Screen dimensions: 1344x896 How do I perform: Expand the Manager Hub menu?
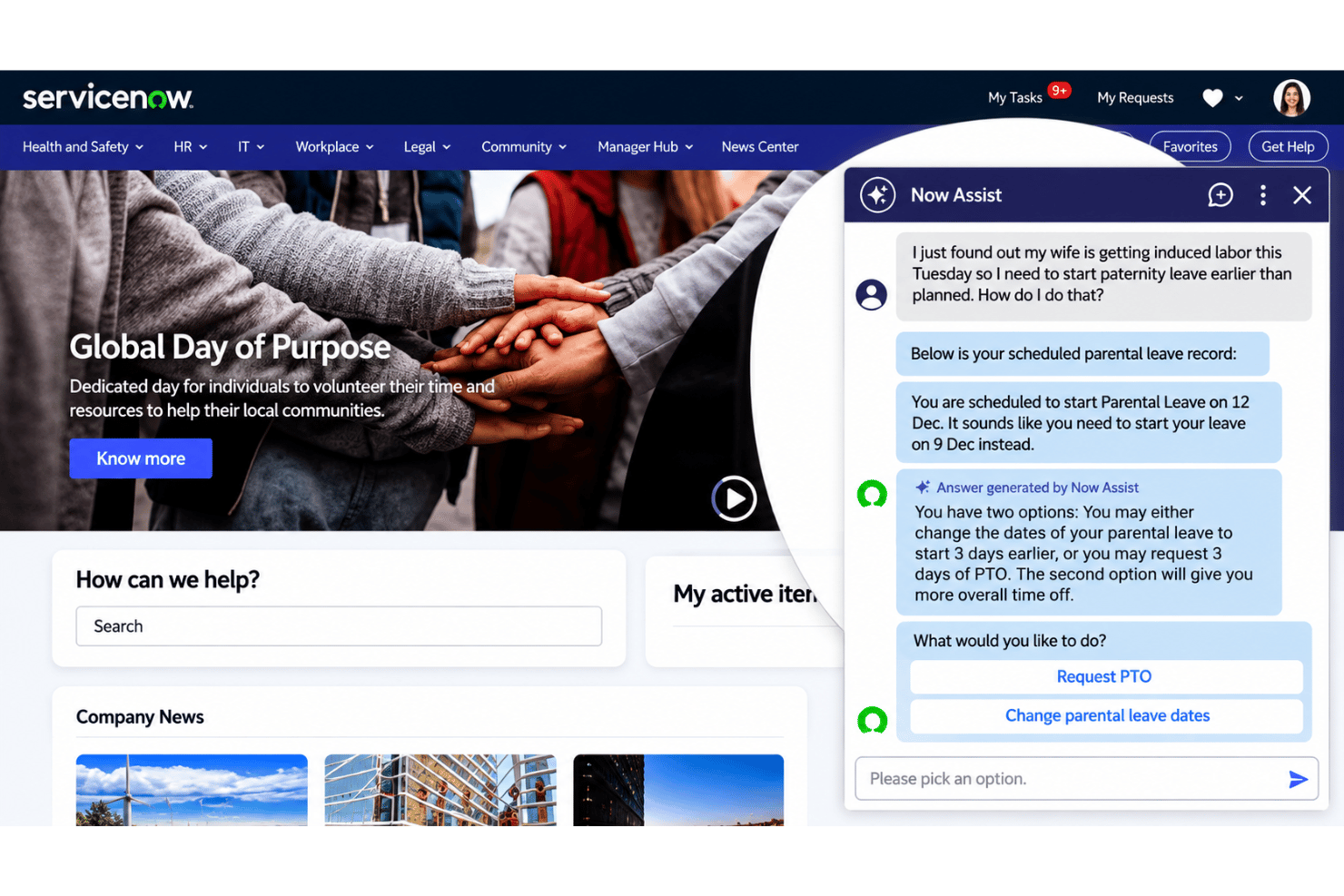click(x=645, y=147)
